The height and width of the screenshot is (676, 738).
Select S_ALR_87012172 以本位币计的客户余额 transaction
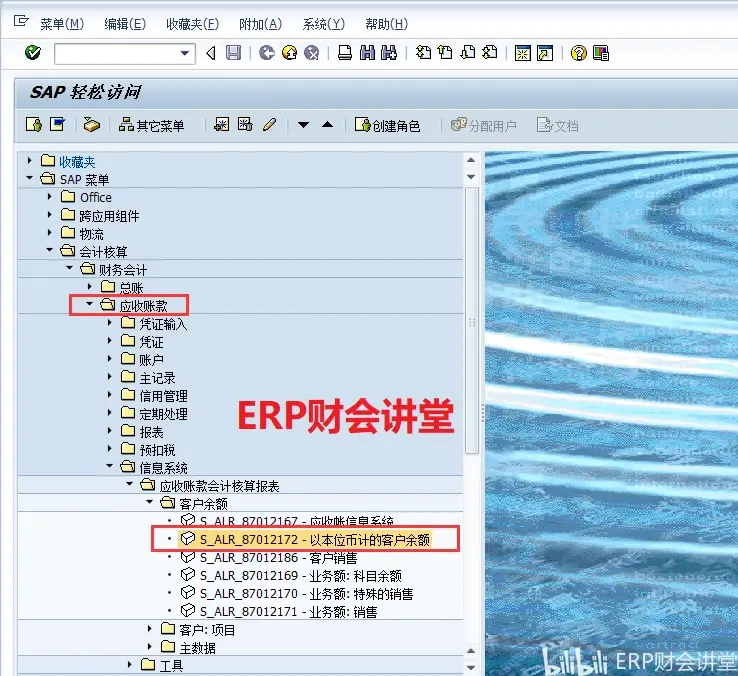305,539
